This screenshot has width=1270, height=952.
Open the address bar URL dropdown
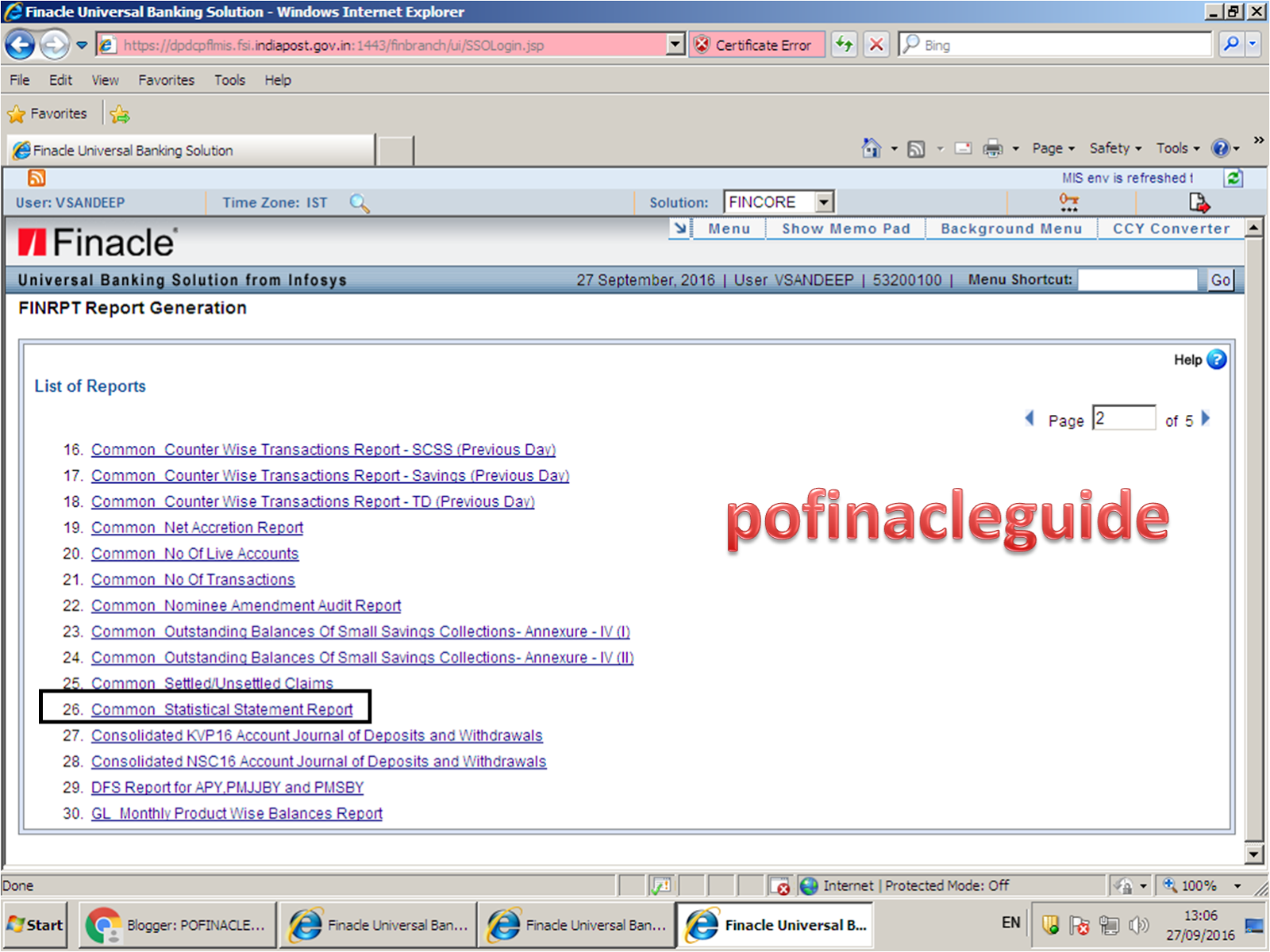point(675,44)
